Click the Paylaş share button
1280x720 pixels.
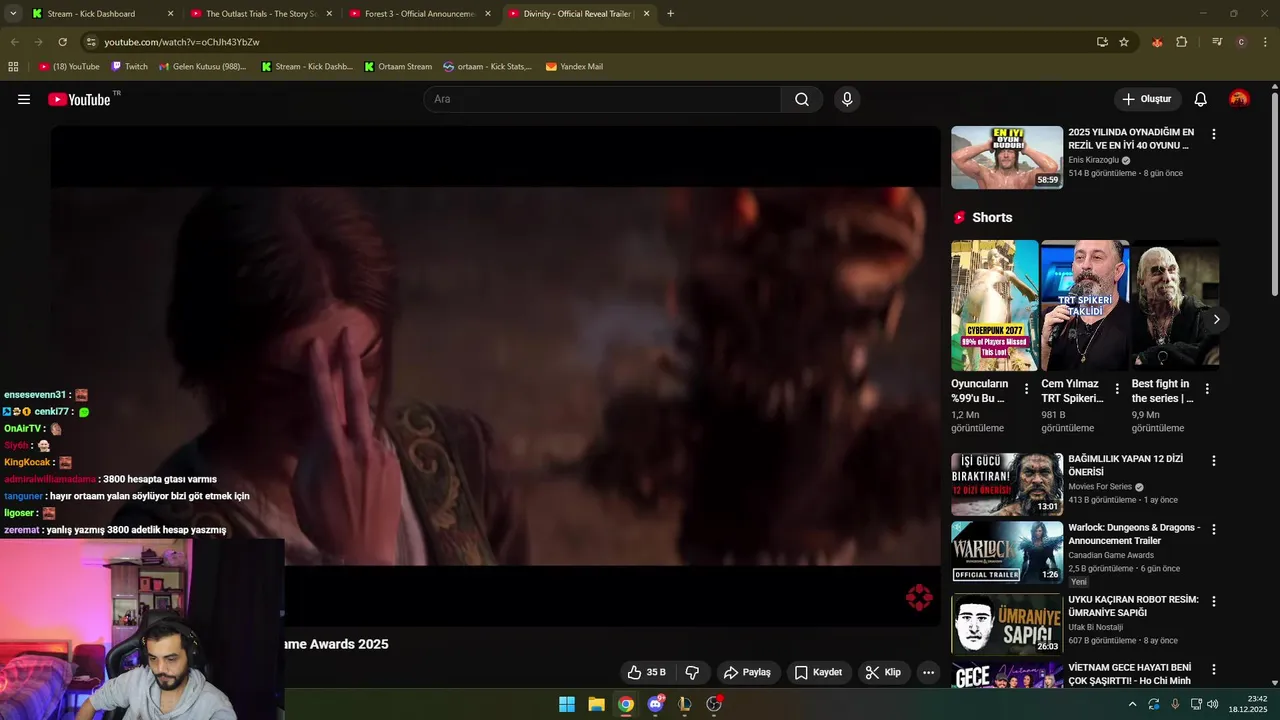[x=747, y=672]
